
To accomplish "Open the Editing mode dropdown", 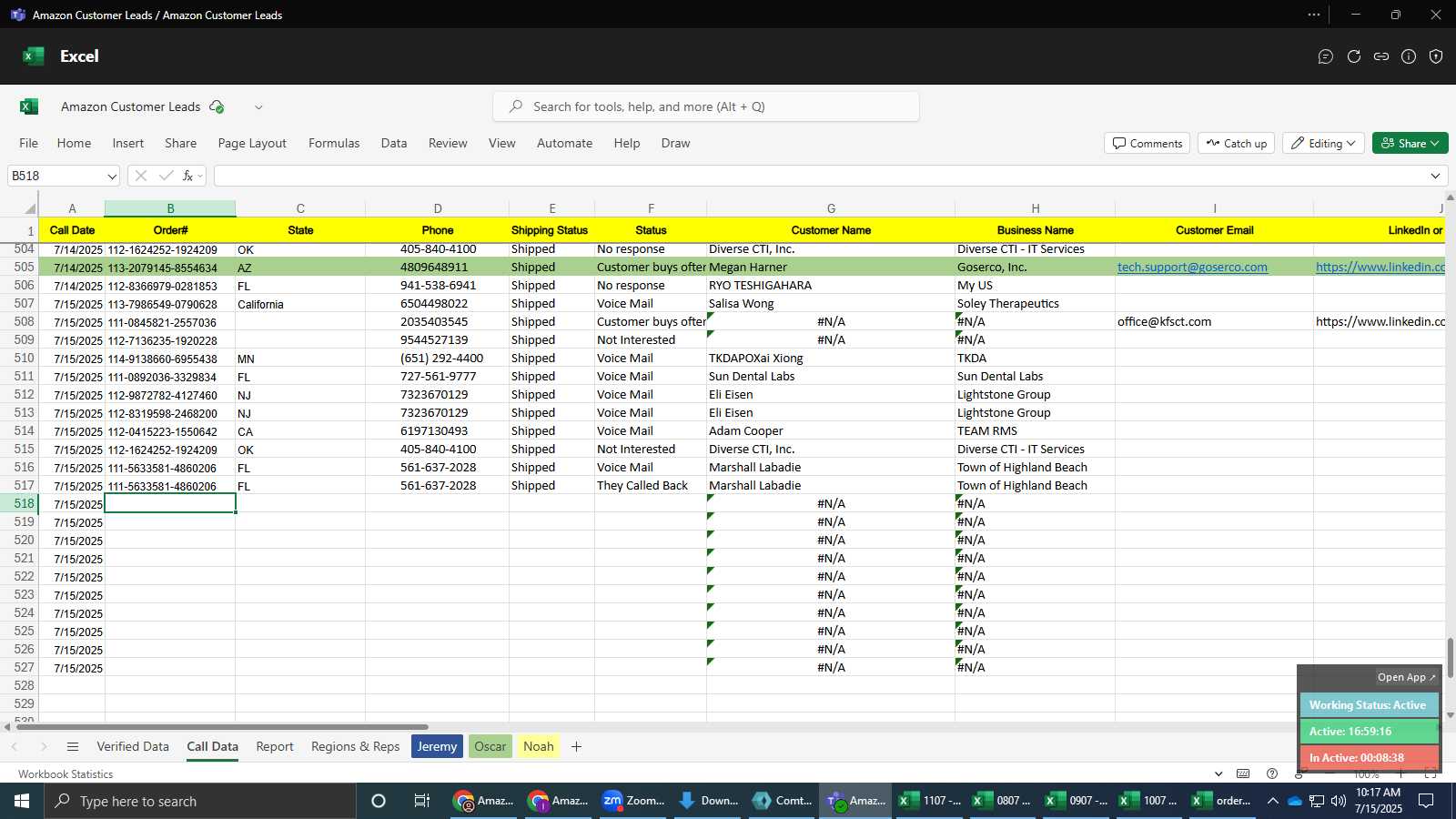I will (x=1324, y=143).
